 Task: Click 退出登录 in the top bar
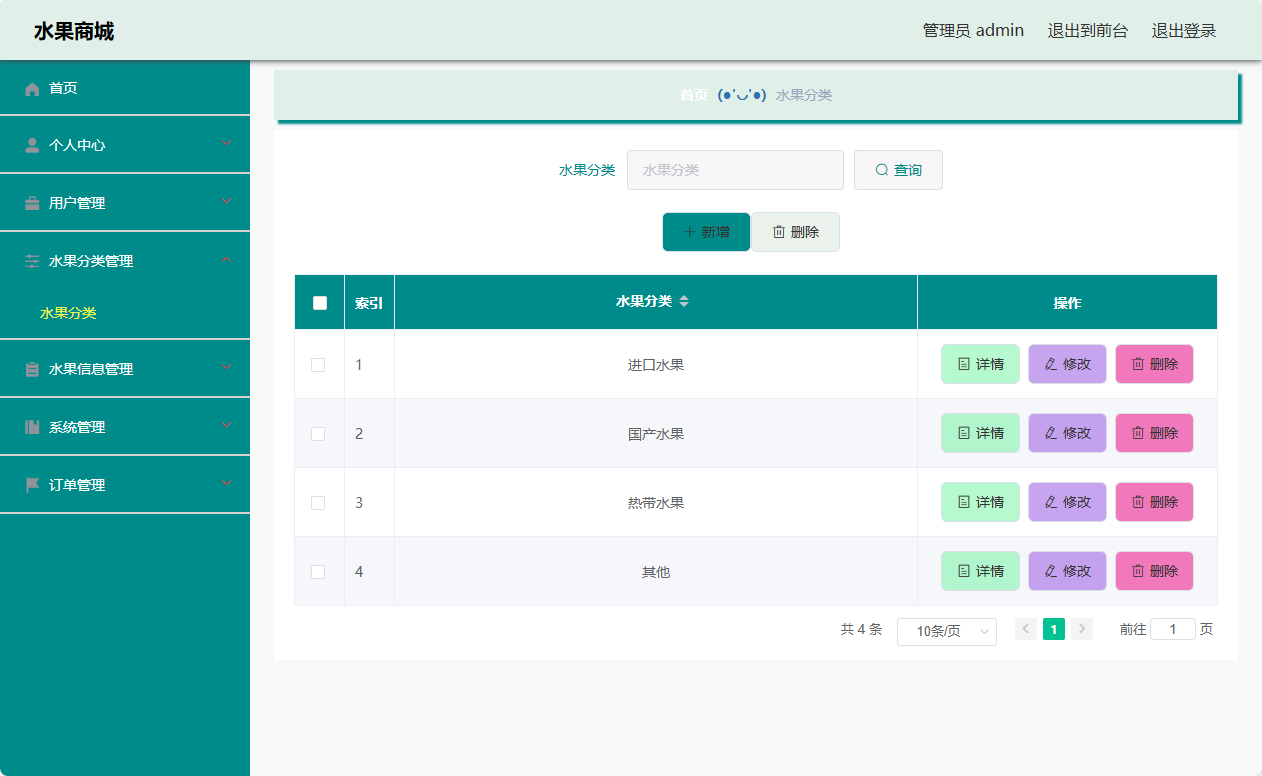click(x=1182, y=30)
